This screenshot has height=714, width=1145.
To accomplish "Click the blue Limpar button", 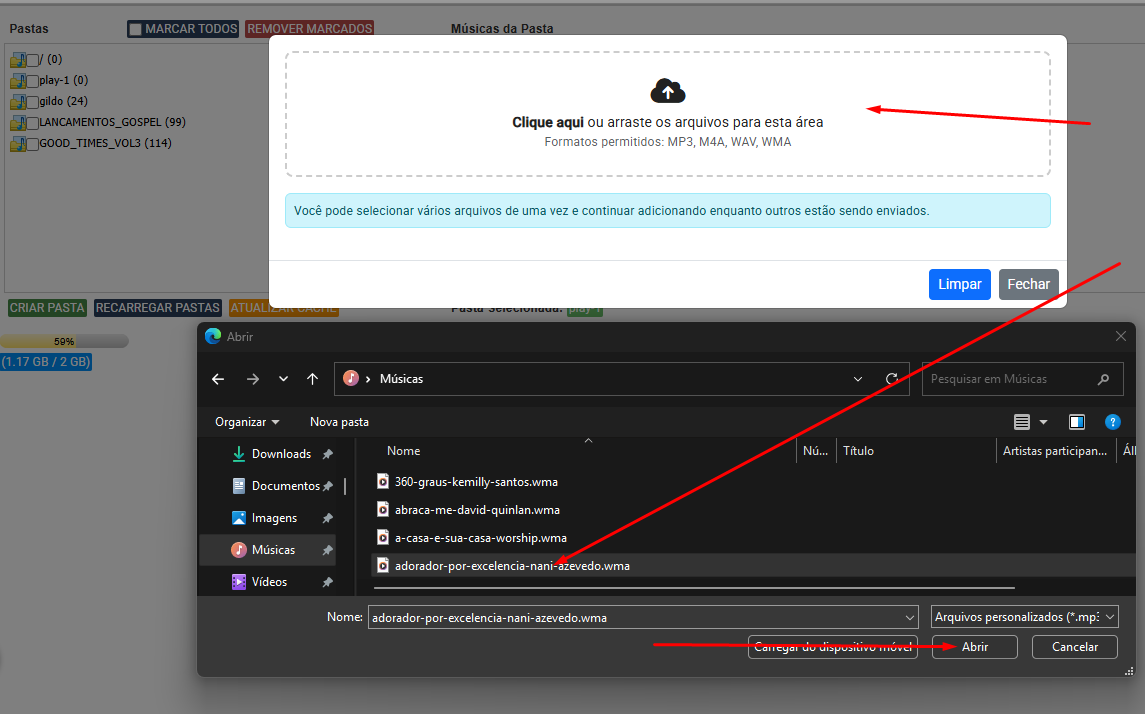I will pos(959,284).
